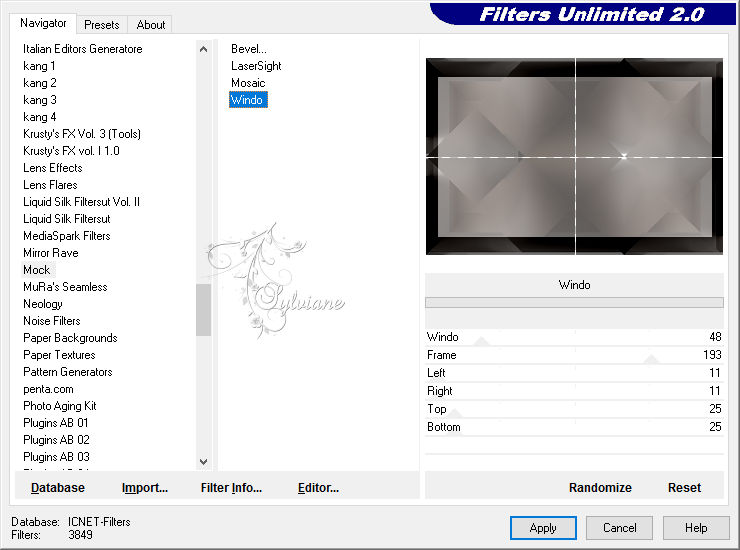The image size is (740, 550).
Task: Select MuRa's Seamless category
Action: pos(65,287)
